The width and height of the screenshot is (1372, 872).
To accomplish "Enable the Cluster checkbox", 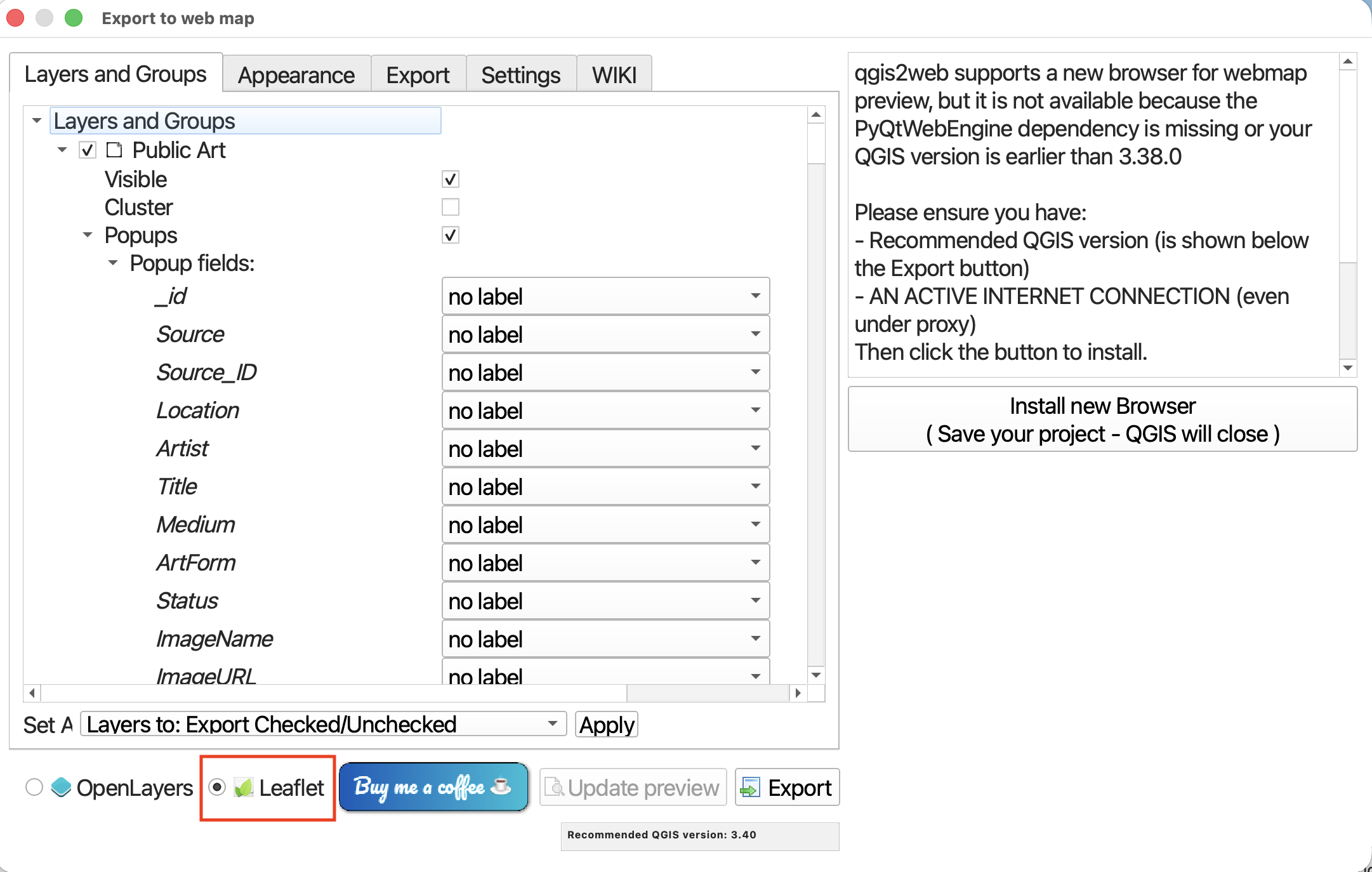I will 451,208.
